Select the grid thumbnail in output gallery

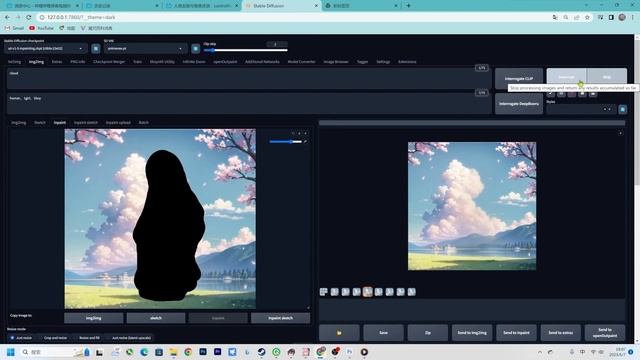pos(324,292)
